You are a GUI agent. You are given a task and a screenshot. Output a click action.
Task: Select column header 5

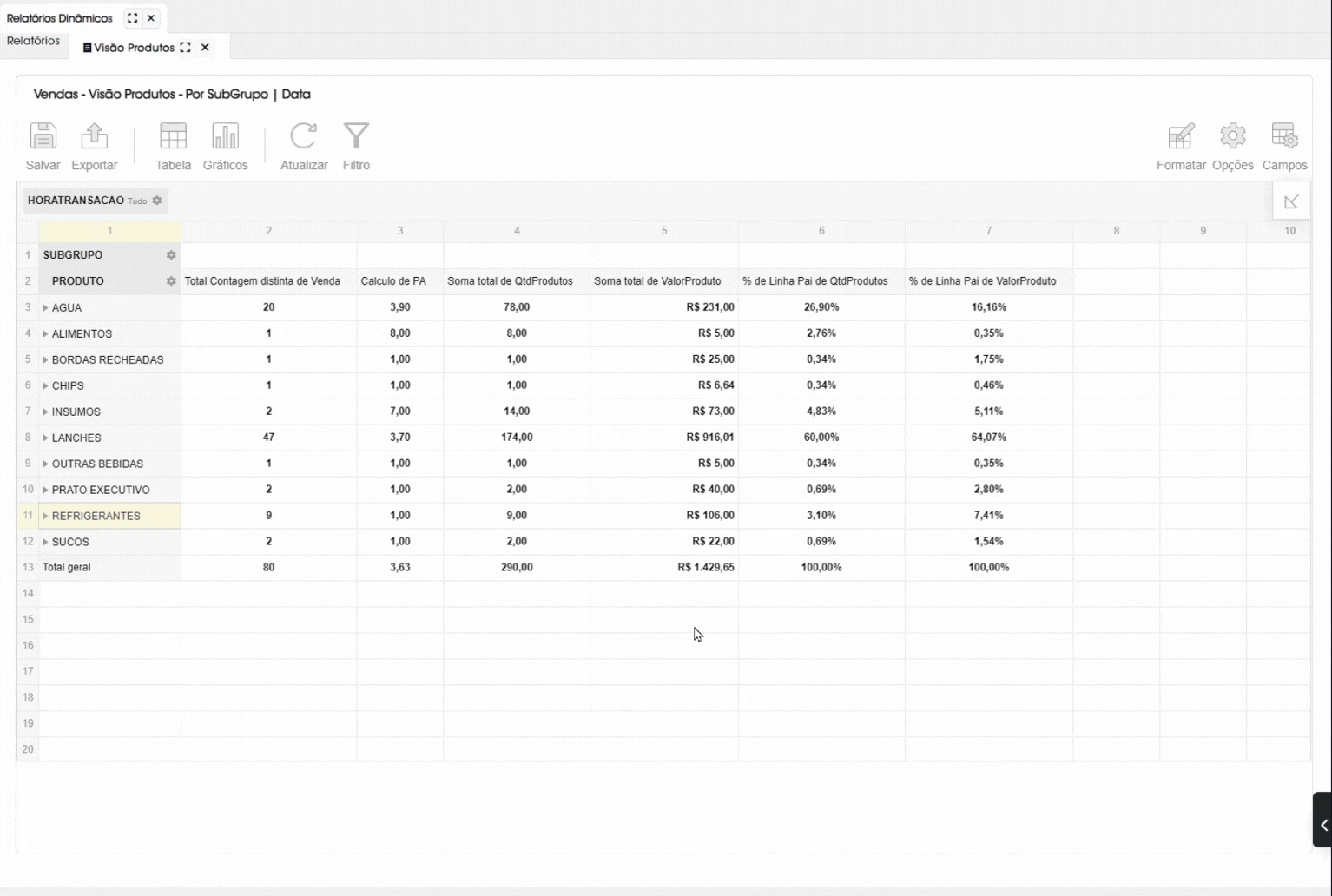664,231
